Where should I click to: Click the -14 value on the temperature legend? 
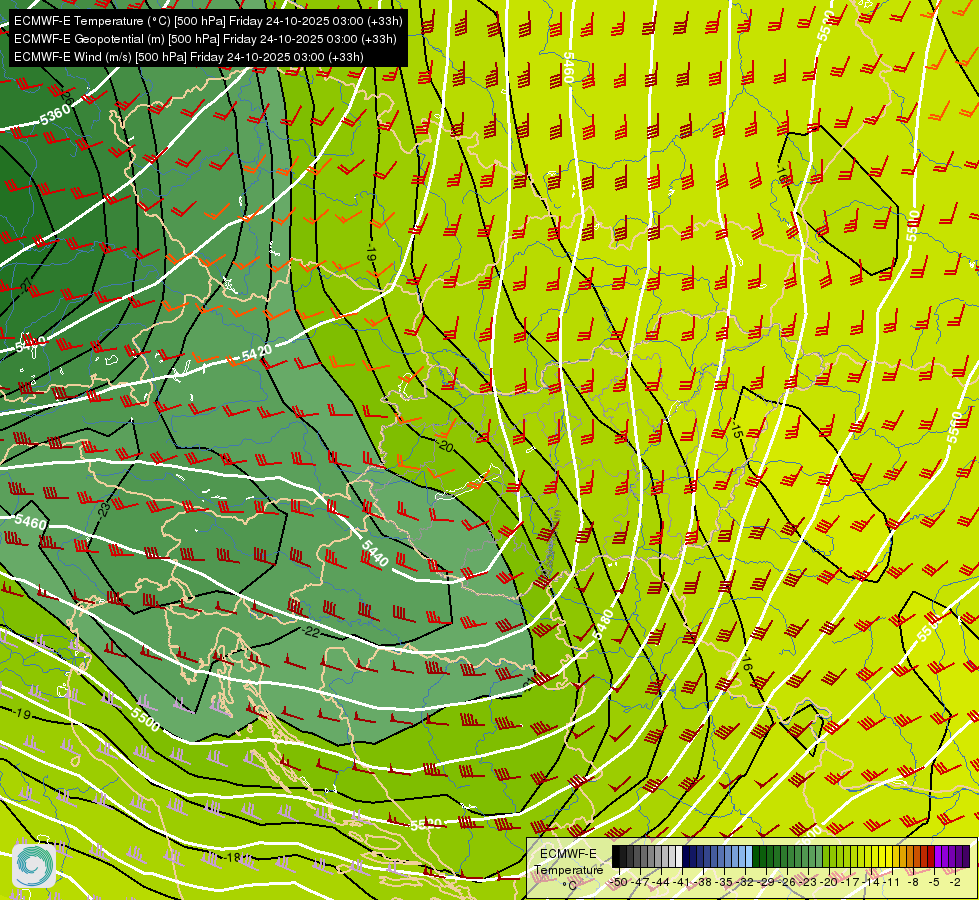point(871,882)
